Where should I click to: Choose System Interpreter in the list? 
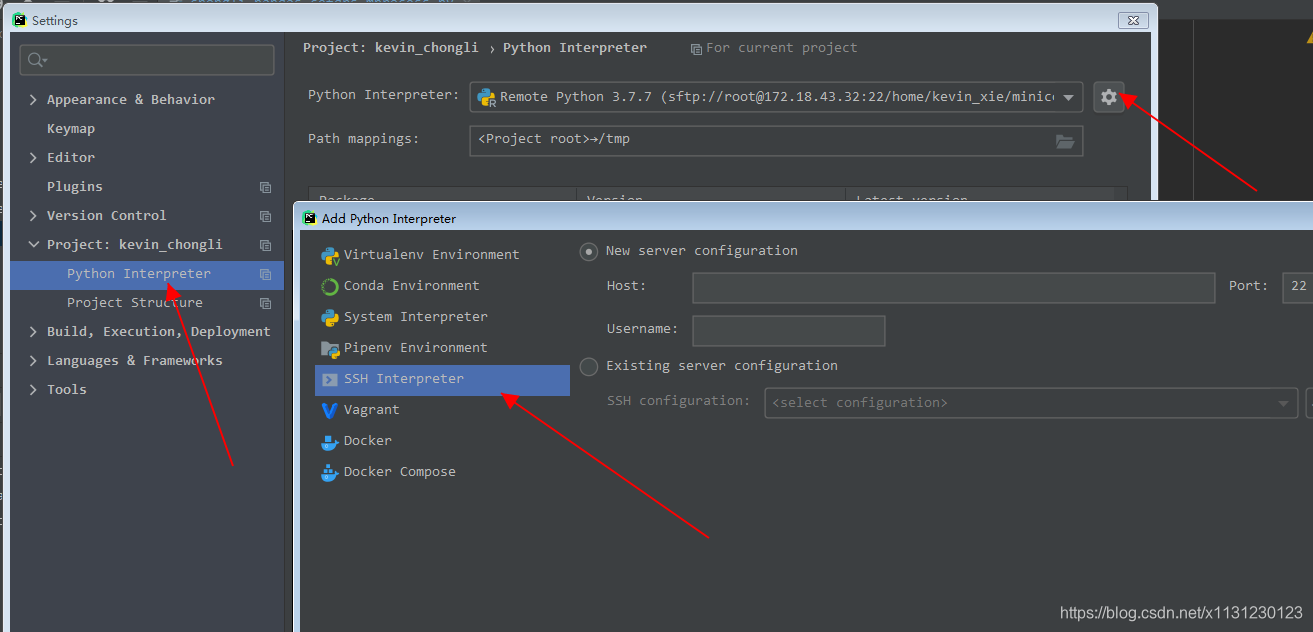tap(415, 317)
